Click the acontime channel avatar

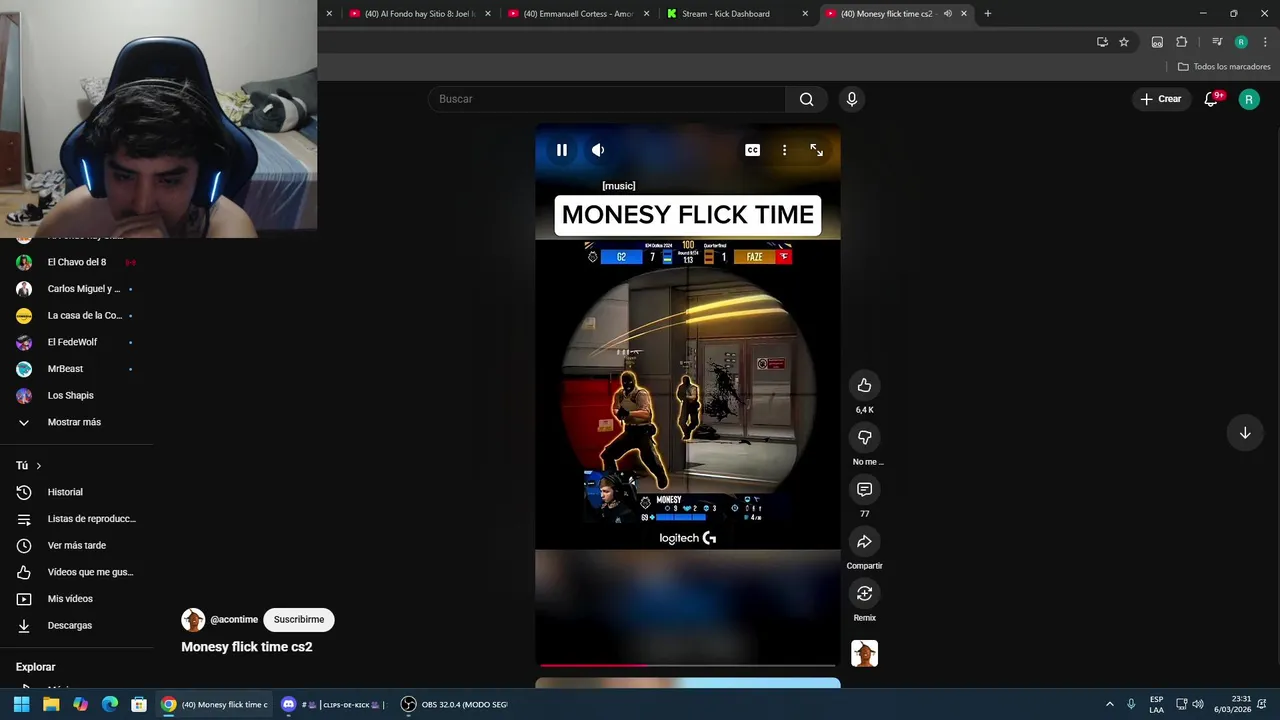click(193, 619)
